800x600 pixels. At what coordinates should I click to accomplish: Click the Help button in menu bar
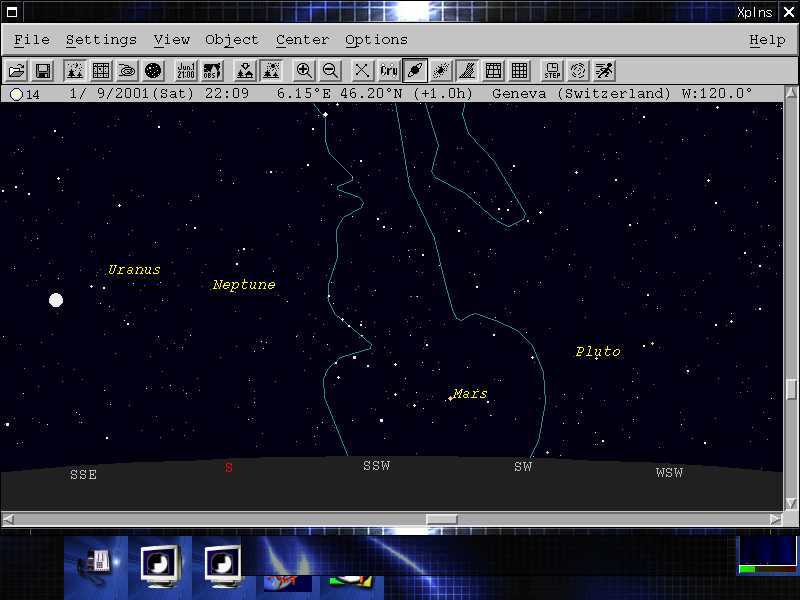point(767,40)
